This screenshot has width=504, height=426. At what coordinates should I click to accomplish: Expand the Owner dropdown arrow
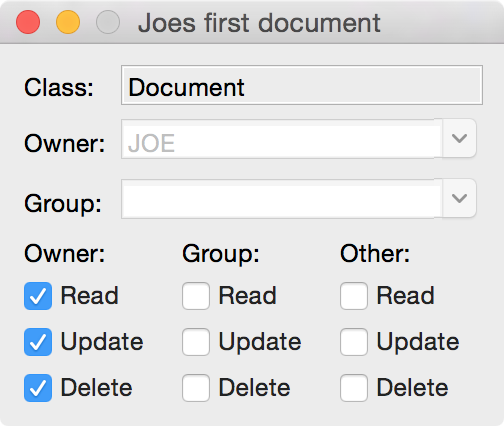pyautogui.click(x=459, y=138)
